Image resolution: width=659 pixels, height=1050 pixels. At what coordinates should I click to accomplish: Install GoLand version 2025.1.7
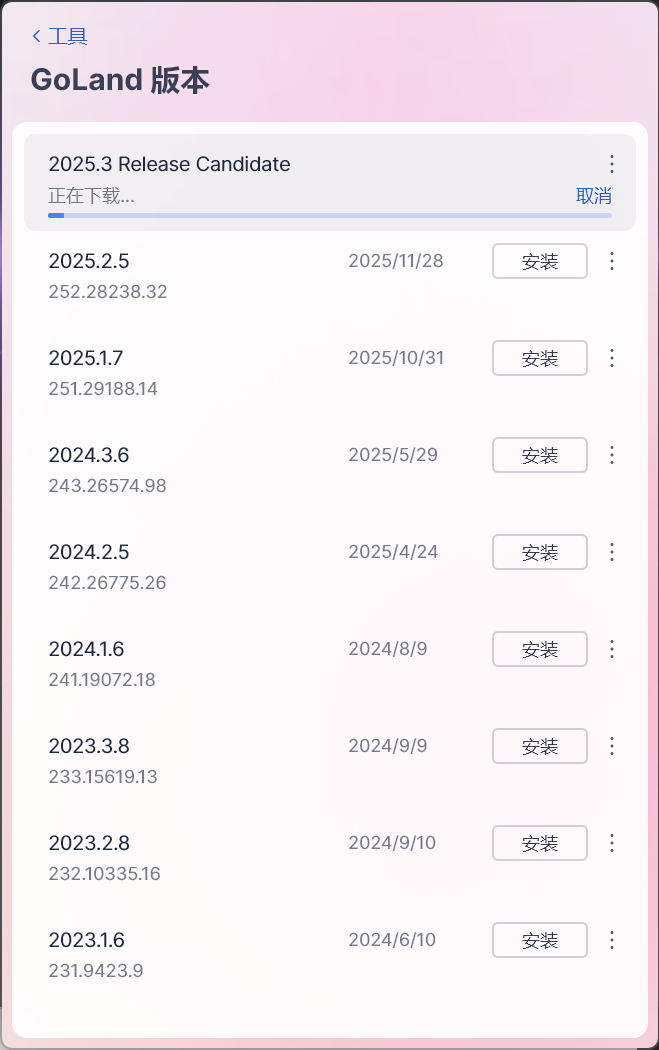pyautogui.click(x=539, y=359)
